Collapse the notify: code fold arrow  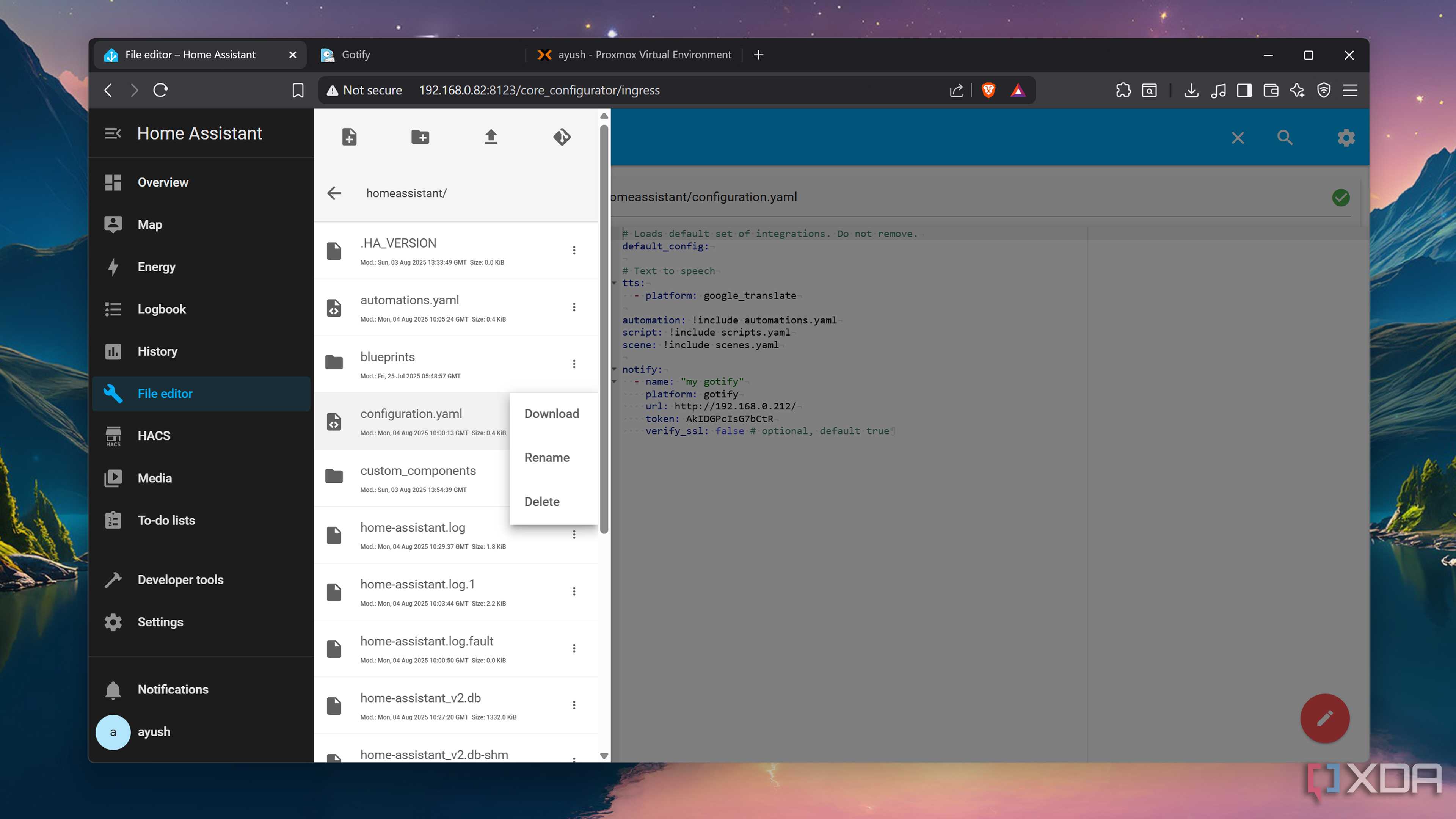(614, 369)
